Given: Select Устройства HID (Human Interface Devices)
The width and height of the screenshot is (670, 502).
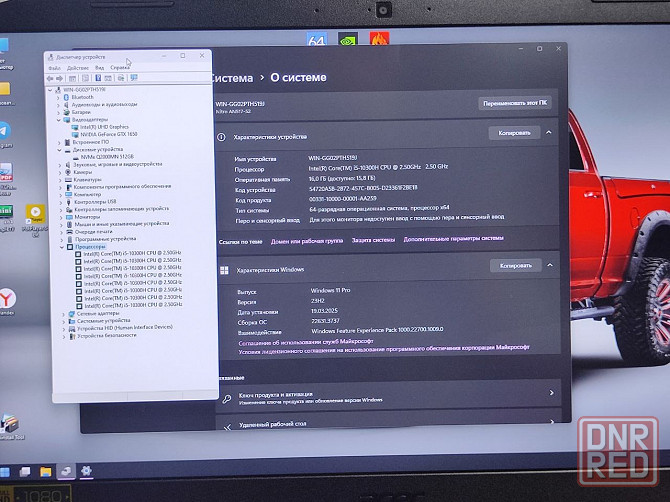Looking at the screenshot, I should (x=125, y=328).
